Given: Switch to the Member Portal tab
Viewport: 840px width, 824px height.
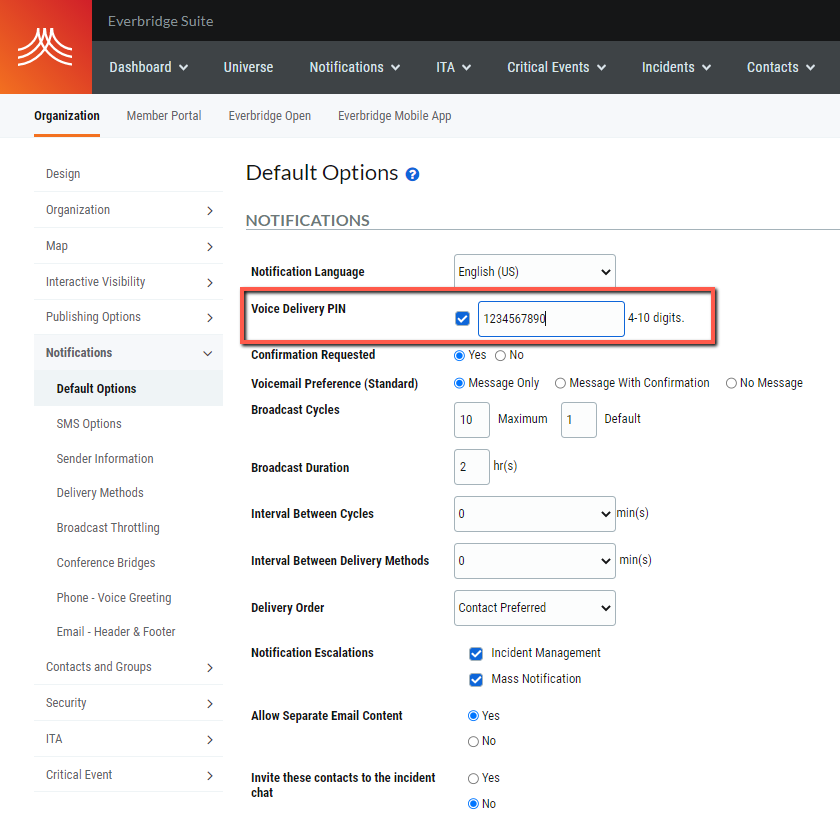Looking at the screenshot, I should pos(164,115).
